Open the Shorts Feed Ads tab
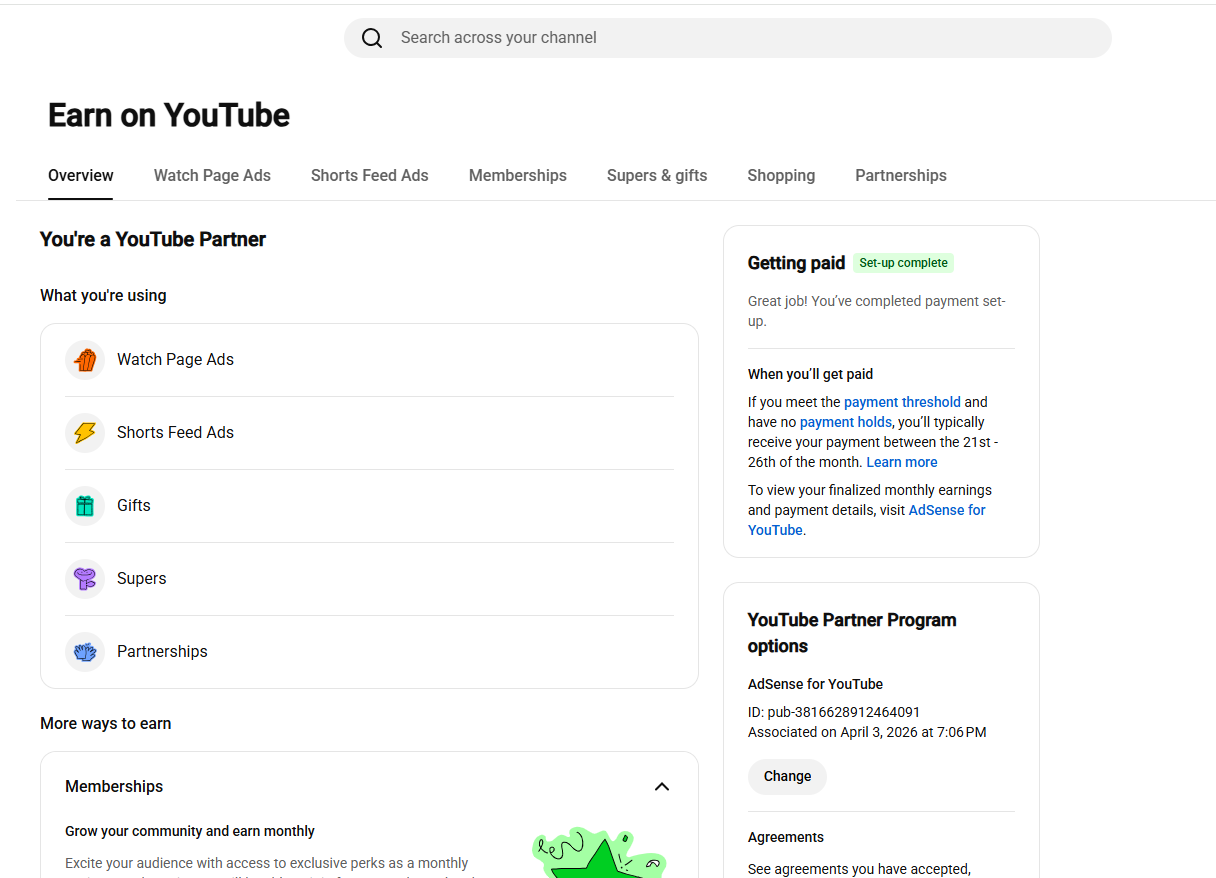Viewport: 1216px width, 878px height. coord(370,175)
